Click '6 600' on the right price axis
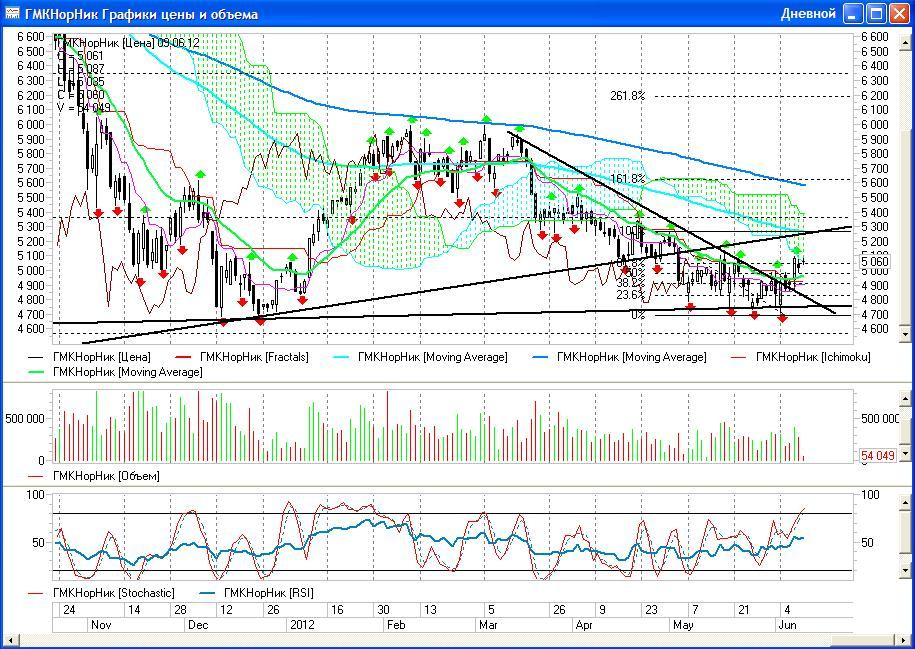The height and width of the screenshot is (649, 915). pyautogui.click(x=874, y=37)
